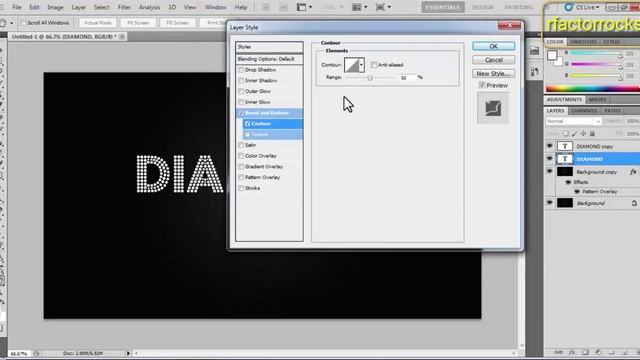Image resolution: width=640 pixels, height=360 pixels.
Task: Enable the Satin checkbox
Action: (241, 145)
